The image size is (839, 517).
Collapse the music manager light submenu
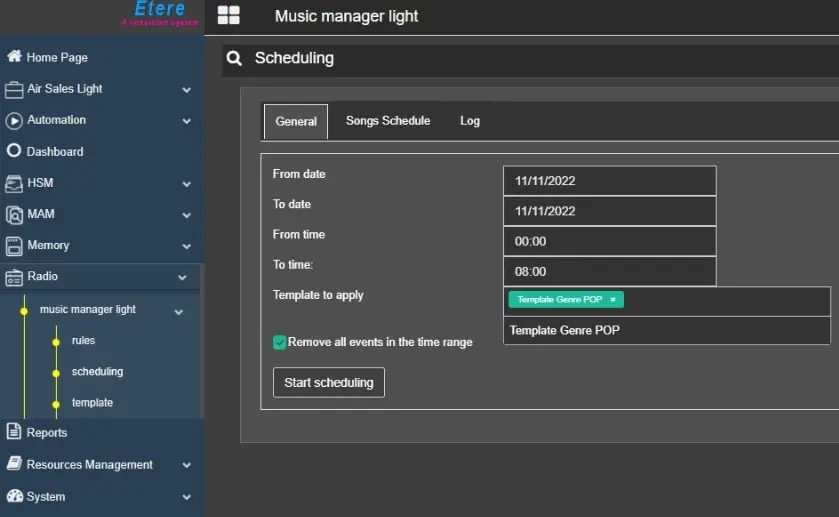(179, 311)
